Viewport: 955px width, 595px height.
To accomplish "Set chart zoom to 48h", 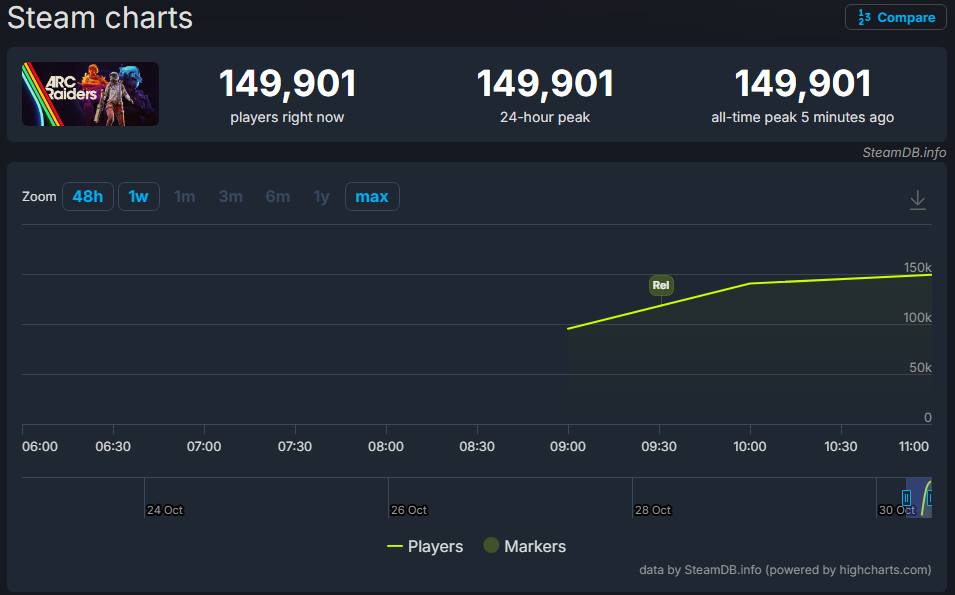I will (x=88, y=197).
